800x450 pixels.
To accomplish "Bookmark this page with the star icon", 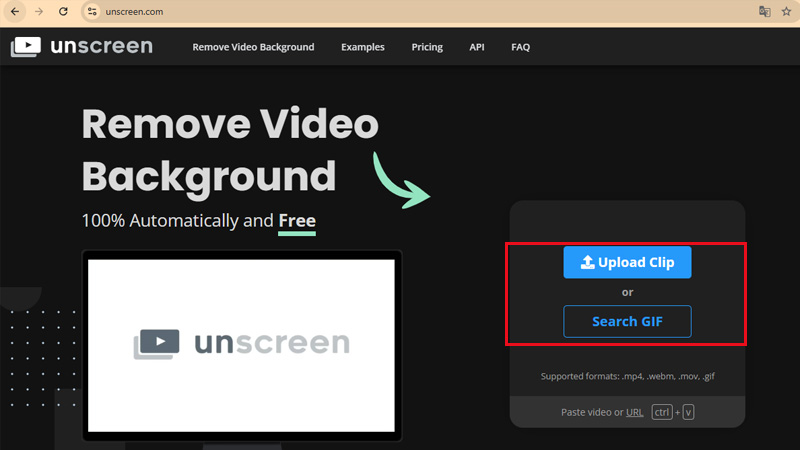I will 787,11.
